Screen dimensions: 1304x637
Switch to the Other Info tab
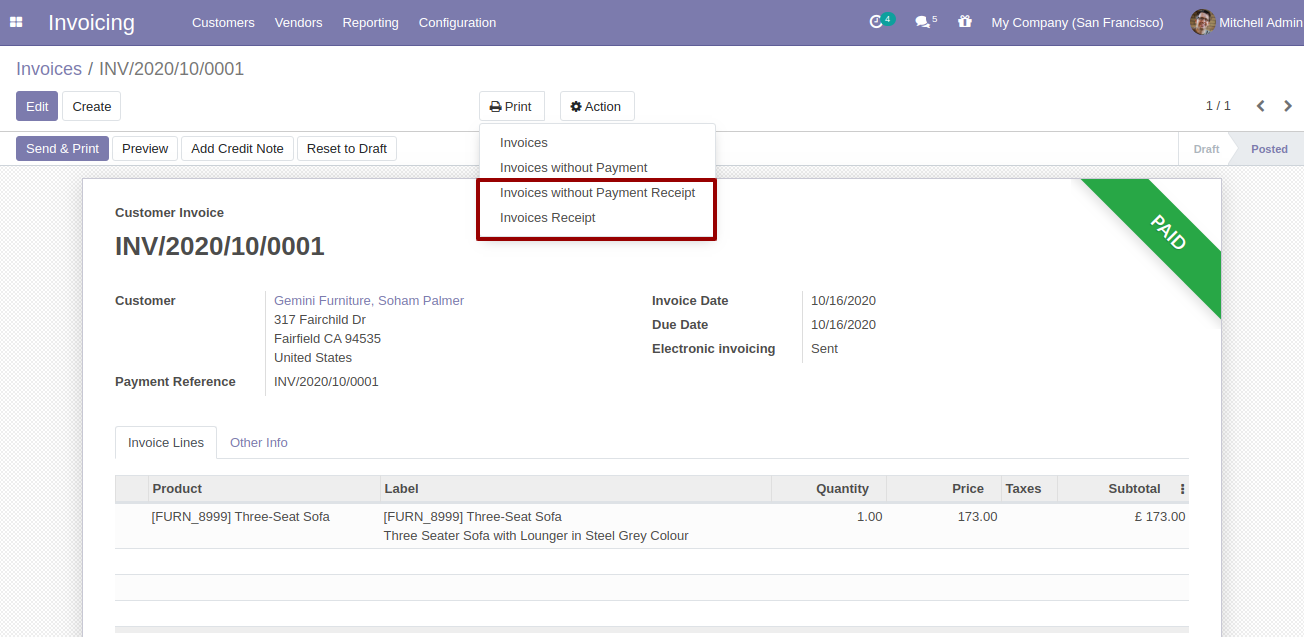pyautogui.click(x=258, y=442)
